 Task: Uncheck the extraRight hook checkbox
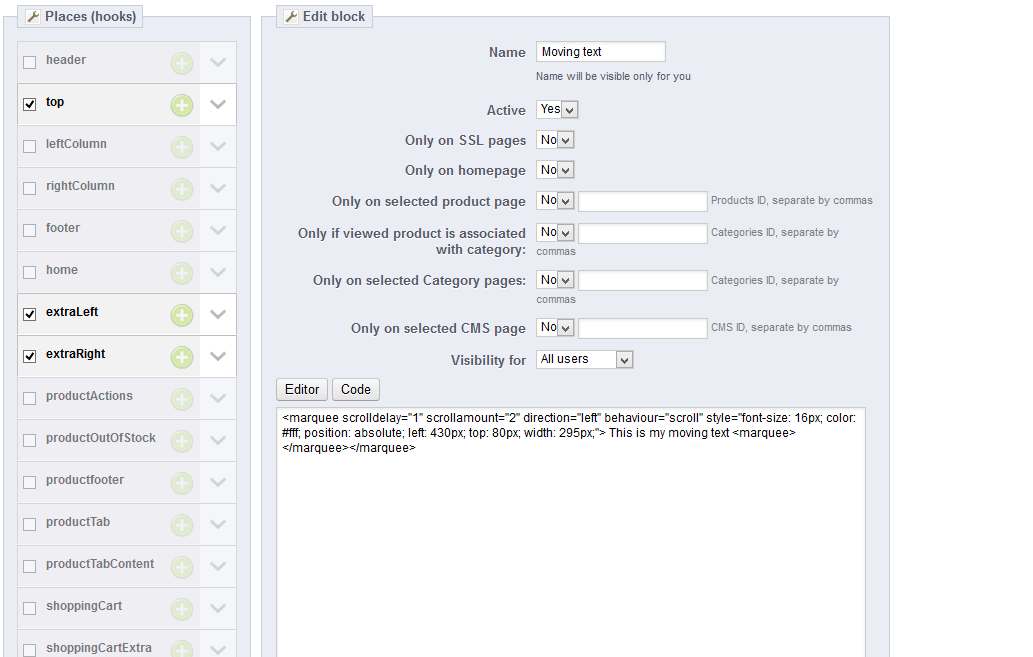[30, 357]
